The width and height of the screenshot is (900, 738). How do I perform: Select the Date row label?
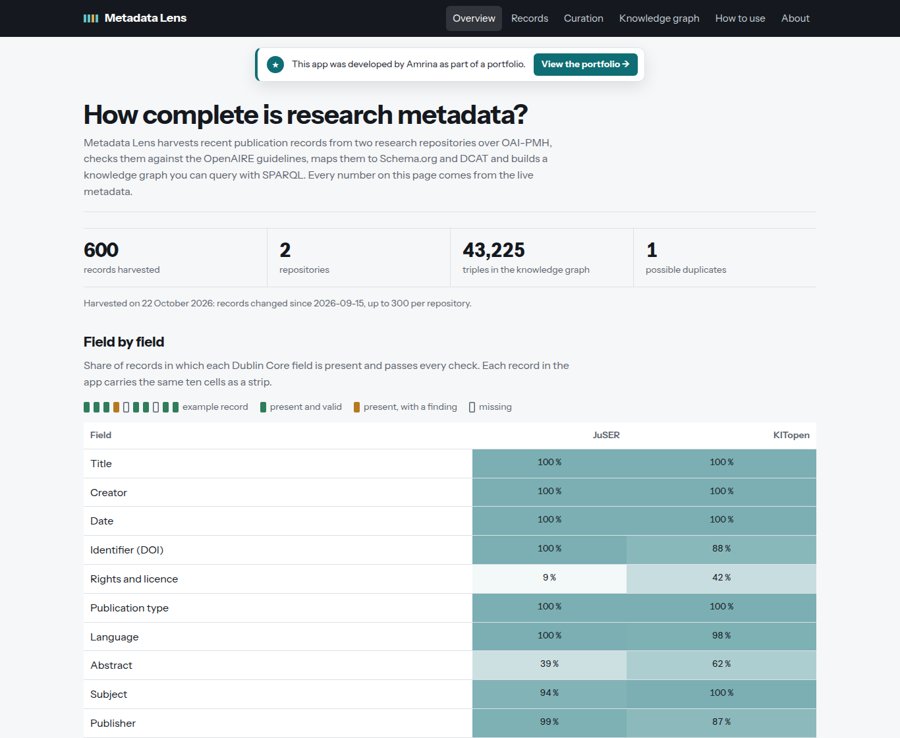(102, 521)
